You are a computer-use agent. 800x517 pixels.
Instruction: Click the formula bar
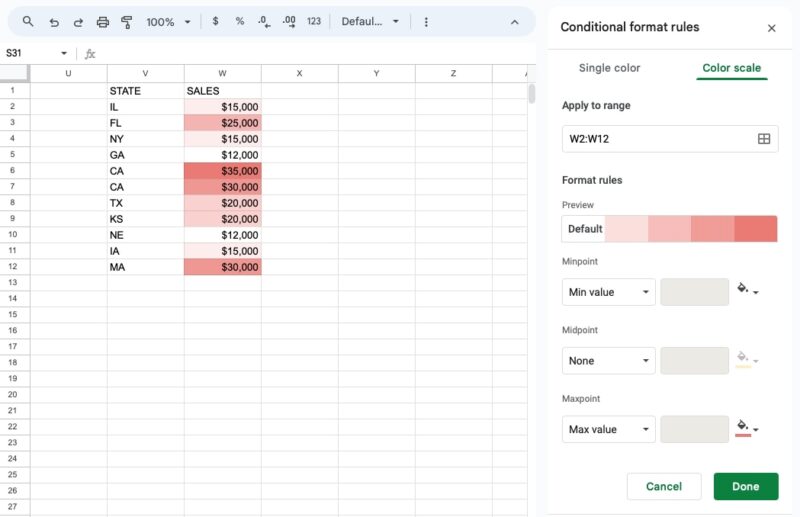point(316,54)
